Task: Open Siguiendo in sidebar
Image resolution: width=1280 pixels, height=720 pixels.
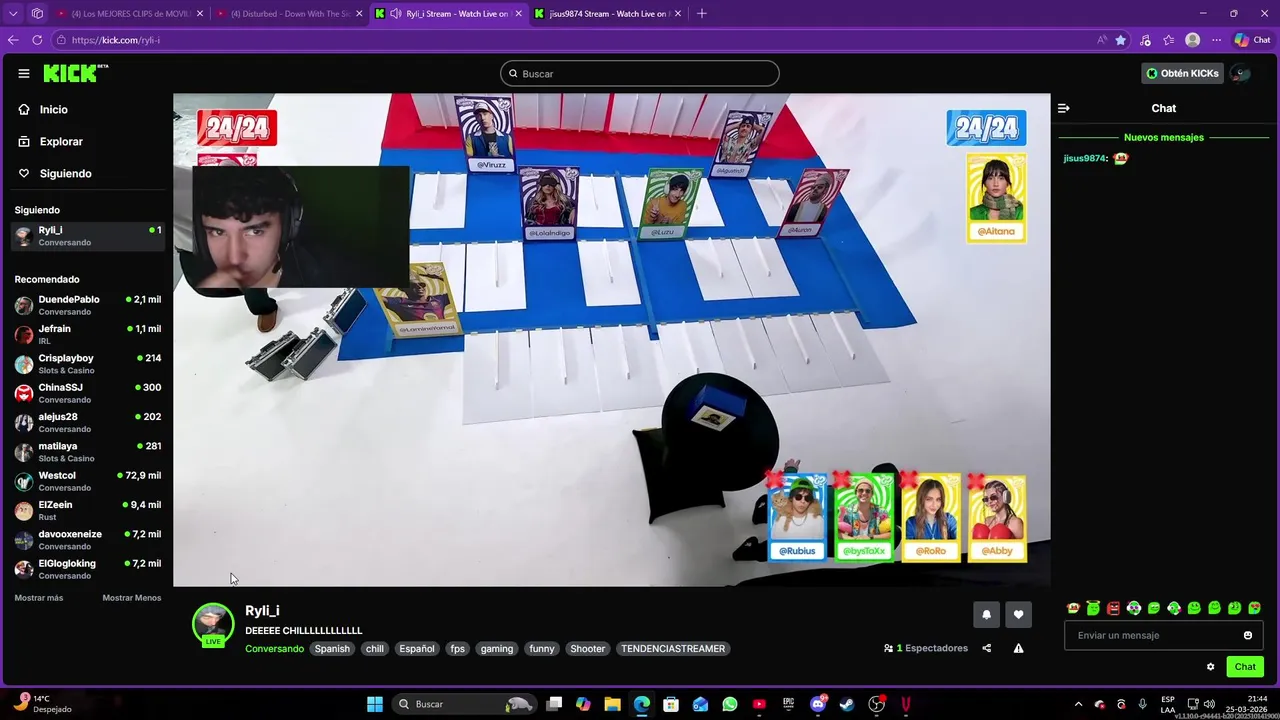Action: point(65,173)
